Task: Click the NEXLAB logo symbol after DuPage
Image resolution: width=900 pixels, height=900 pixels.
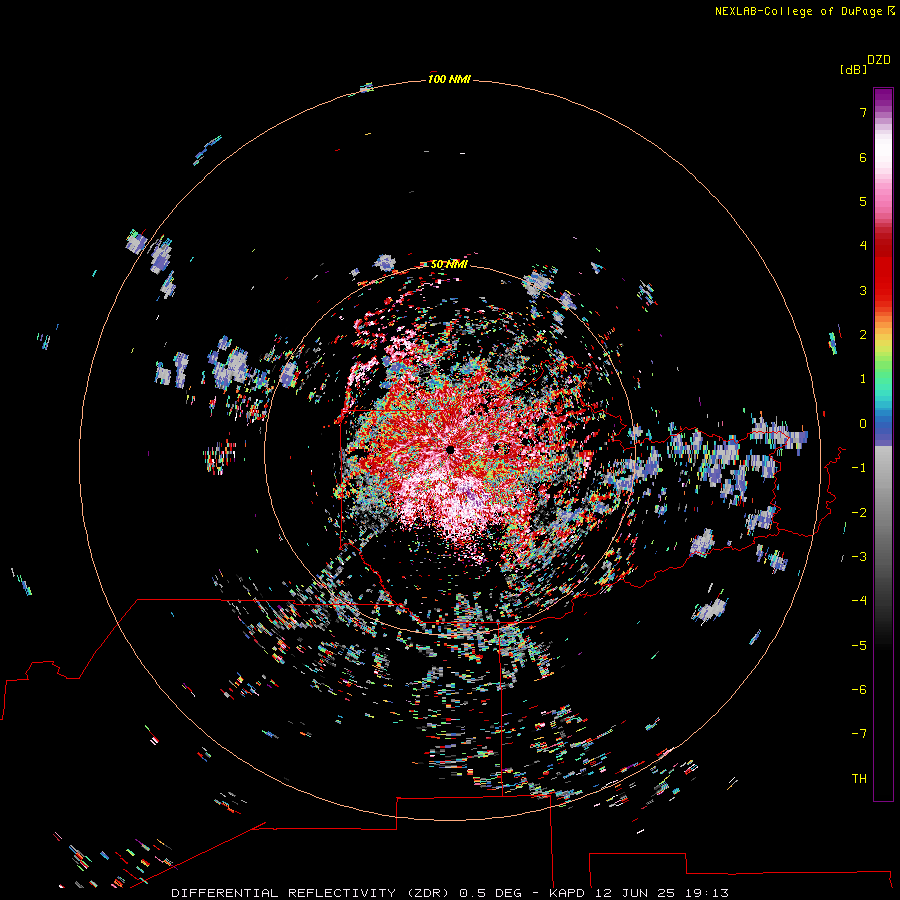Action: (891, 11)
